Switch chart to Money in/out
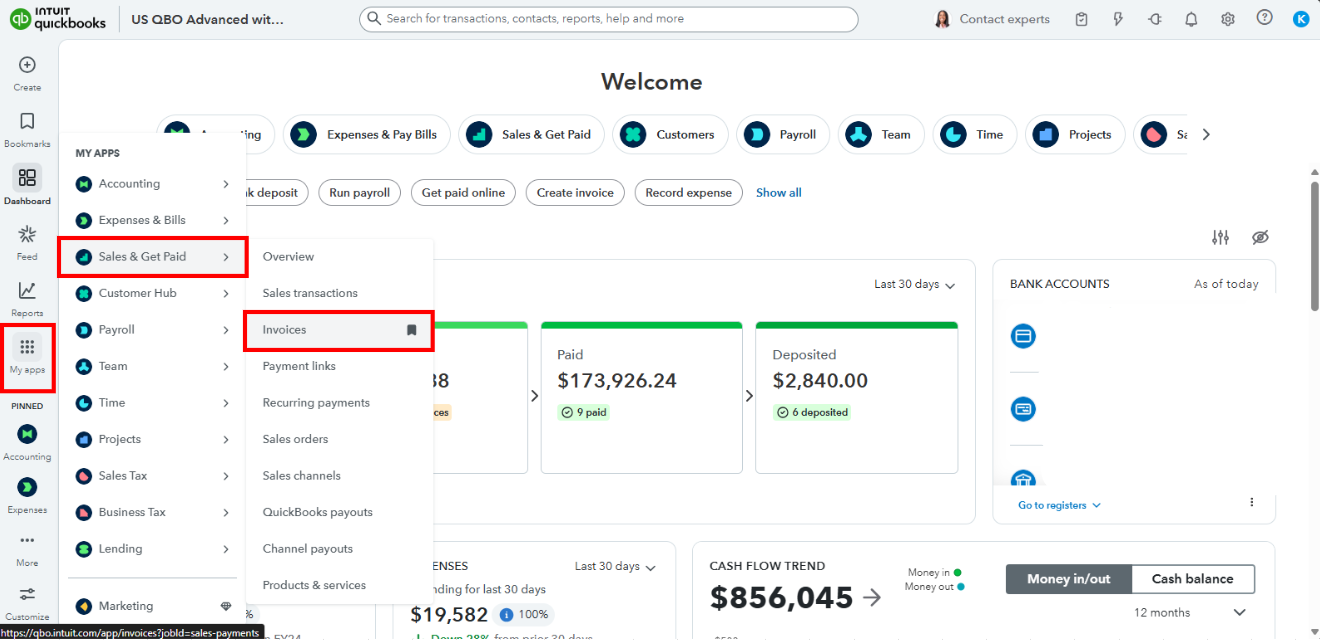This screenshot has height=640, width=1320. [1068, 579]
